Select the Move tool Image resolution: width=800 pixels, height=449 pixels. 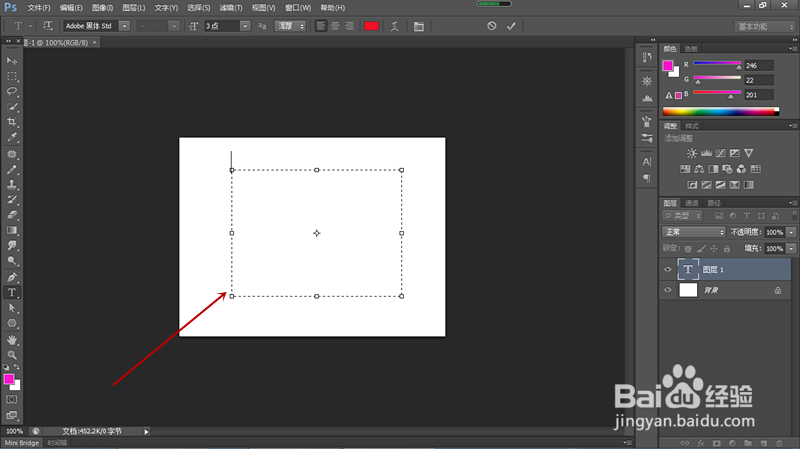[x=12, y=61]
